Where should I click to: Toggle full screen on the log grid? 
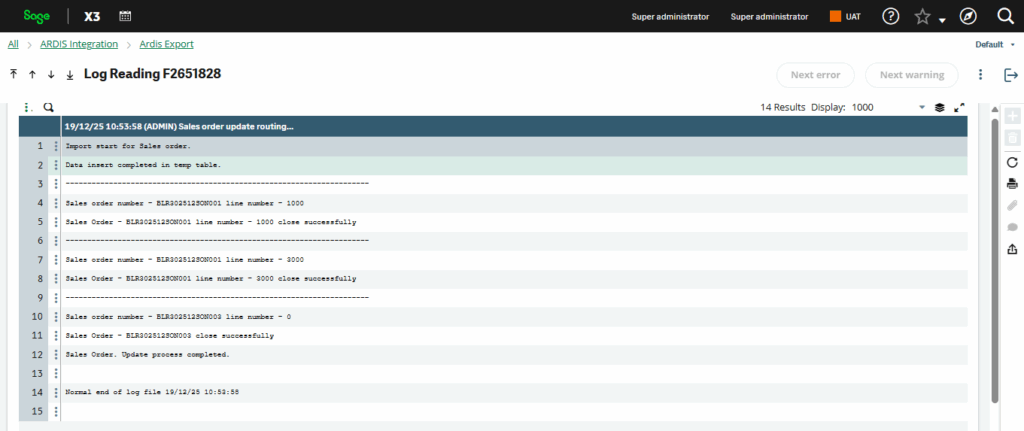960,107
